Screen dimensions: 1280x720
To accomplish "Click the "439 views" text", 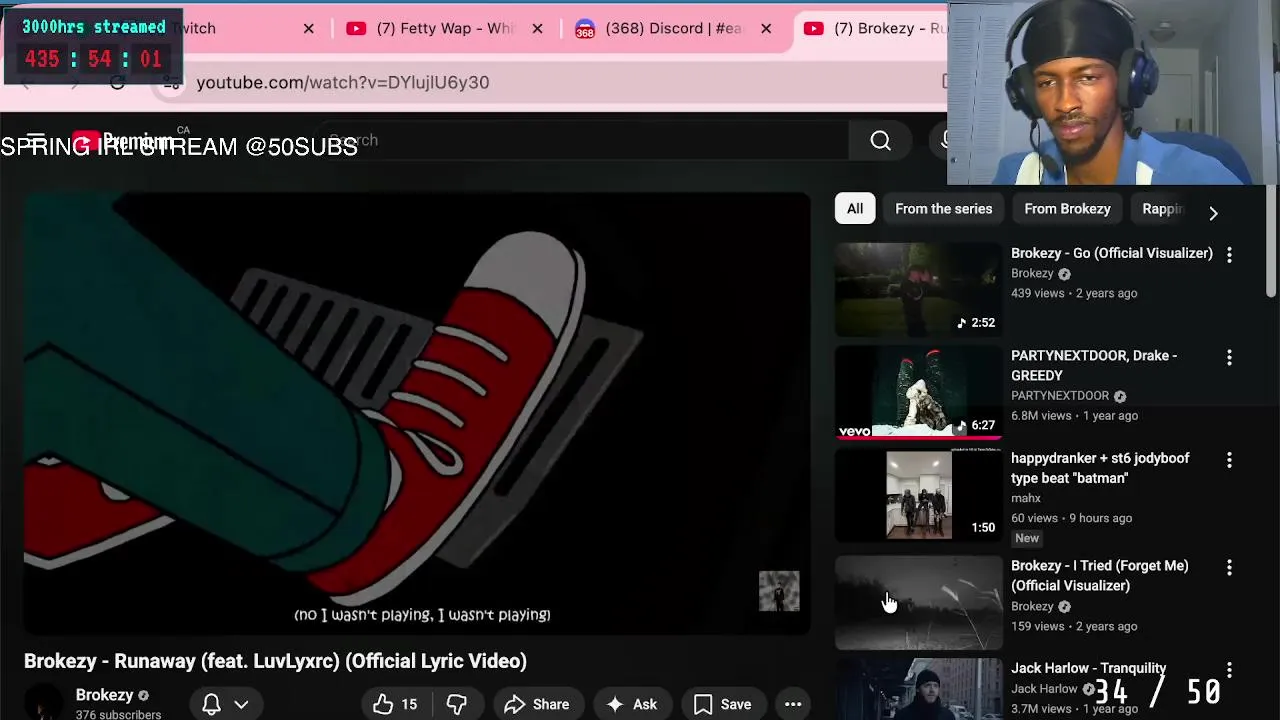I will pos(1038,293).
